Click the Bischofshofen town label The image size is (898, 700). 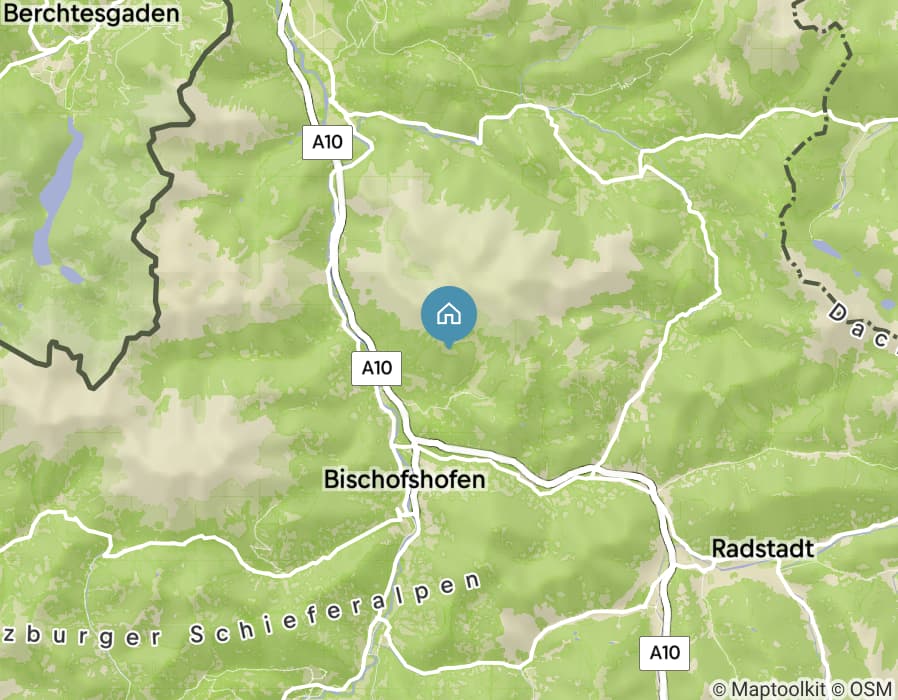click(x=405, y=479)
